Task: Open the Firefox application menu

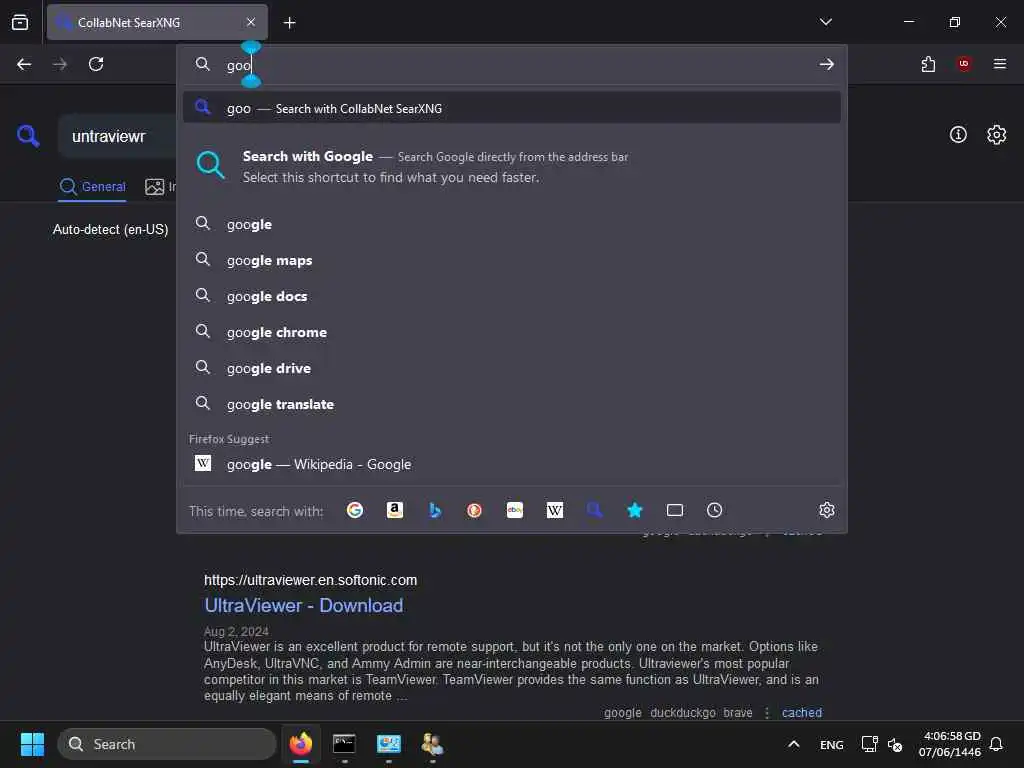Action: pyautogui.click(x=1000, y=63)
